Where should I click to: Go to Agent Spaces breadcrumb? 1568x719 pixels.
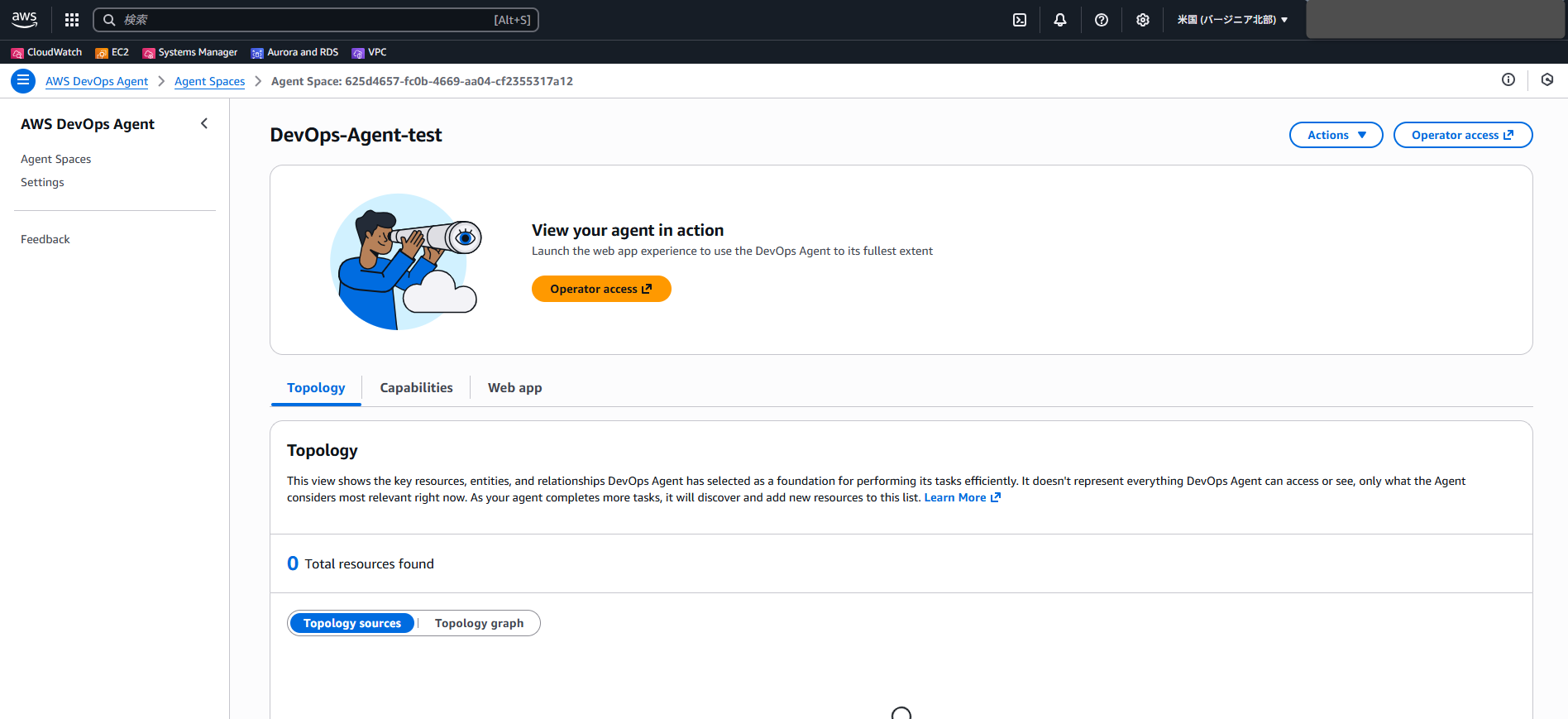tap(209, 81)
